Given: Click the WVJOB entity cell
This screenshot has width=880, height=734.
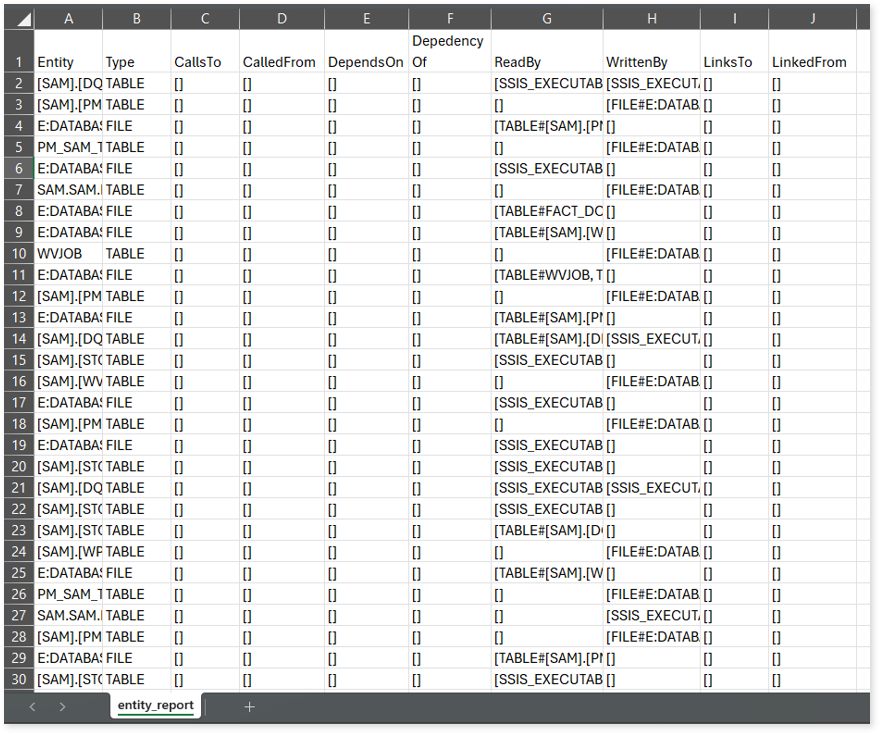Looking at the screenshot, I should [x=68, y=254].
